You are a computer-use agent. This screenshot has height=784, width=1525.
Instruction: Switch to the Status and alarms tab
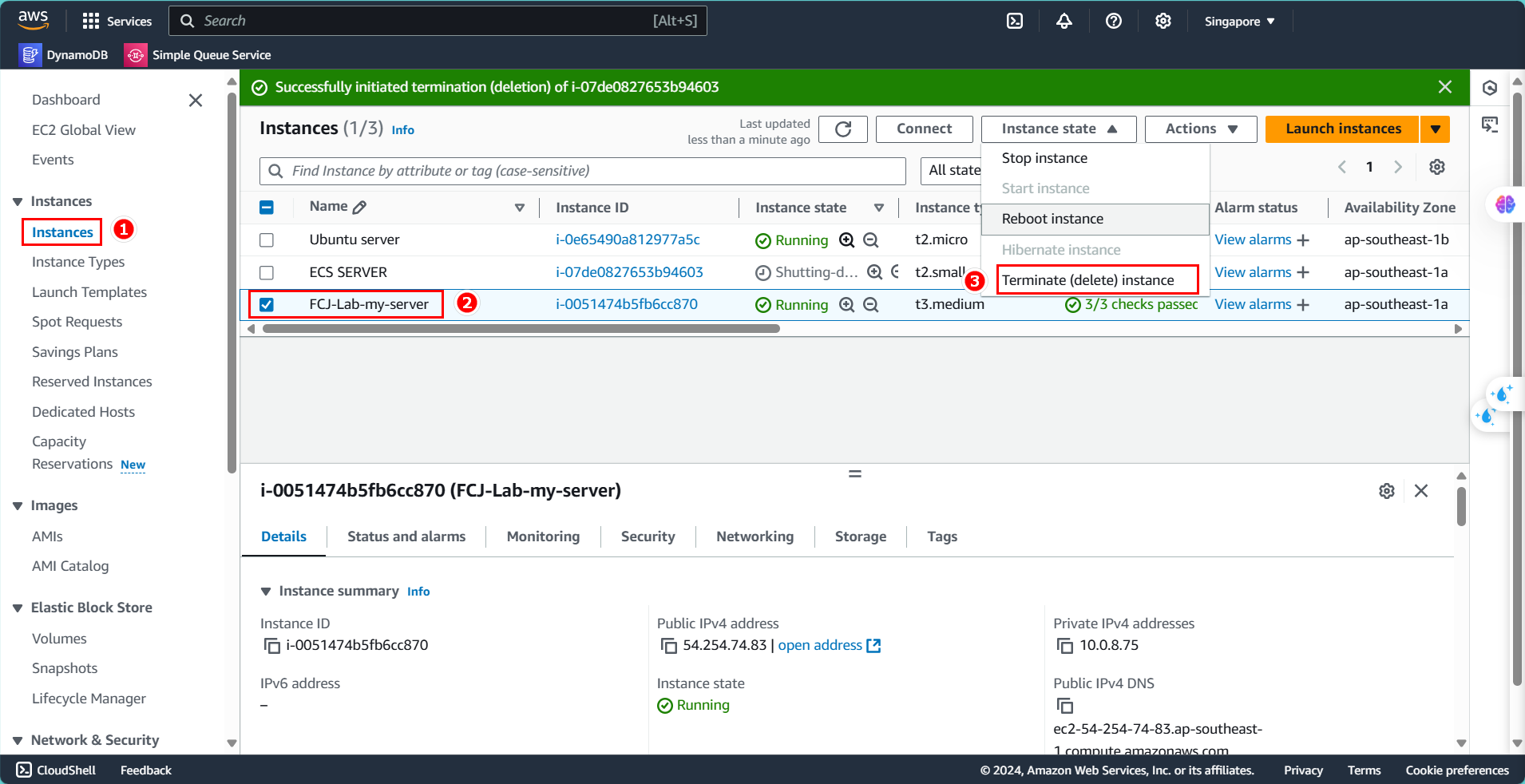pyautogui.click(x=406, y=537)
